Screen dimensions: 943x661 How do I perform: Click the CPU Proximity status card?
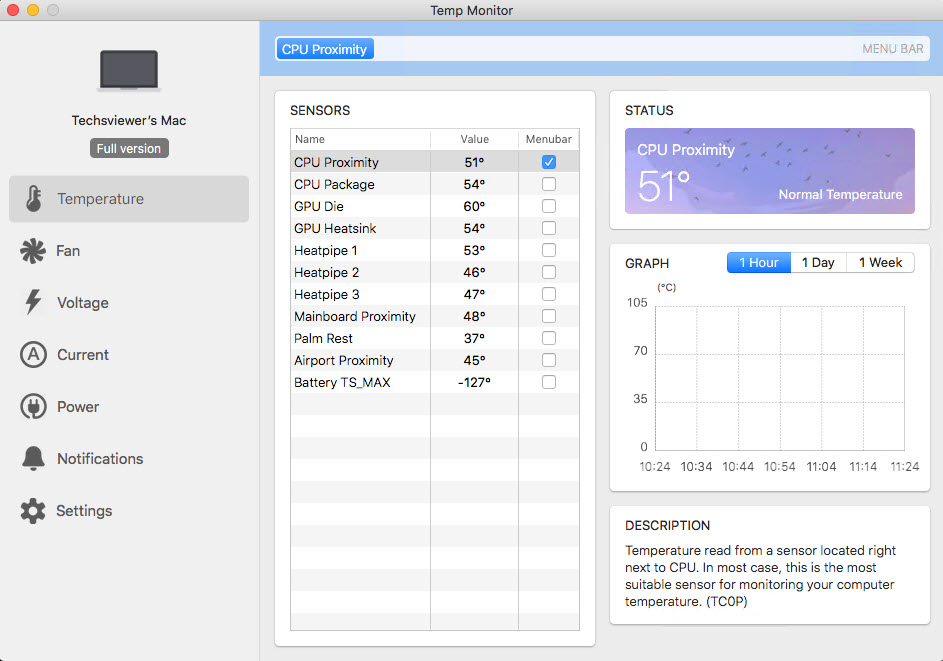point(769,171)
